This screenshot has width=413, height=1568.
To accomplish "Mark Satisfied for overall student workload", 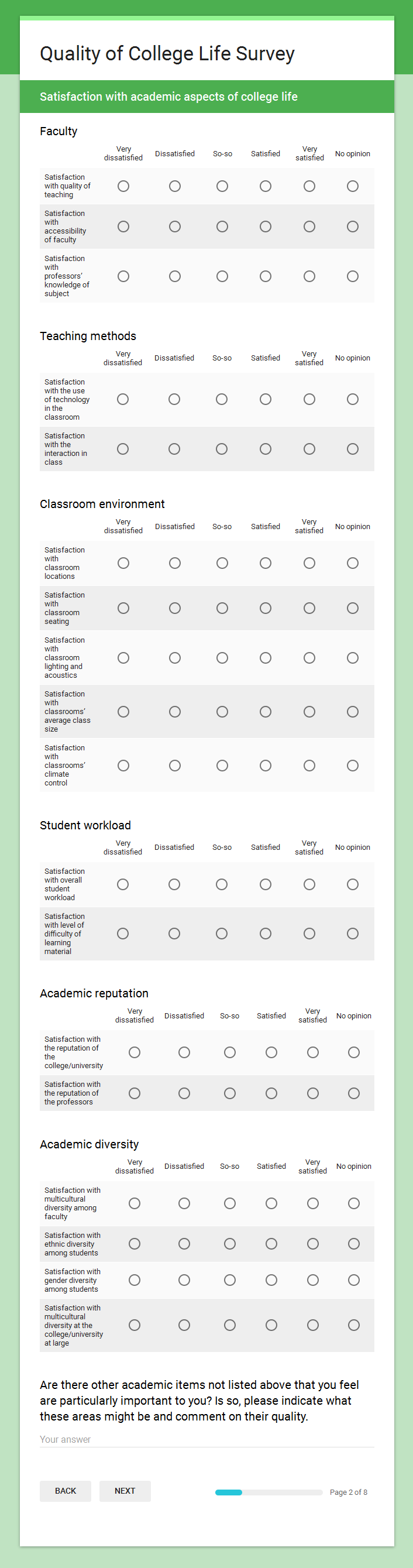I will click(265, 884).
